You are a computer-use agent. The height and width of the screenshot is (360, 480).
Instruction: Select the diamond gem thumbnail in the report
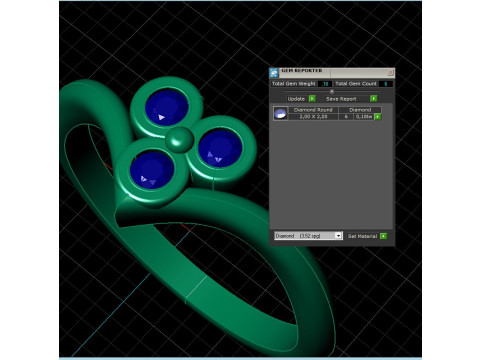280,113
